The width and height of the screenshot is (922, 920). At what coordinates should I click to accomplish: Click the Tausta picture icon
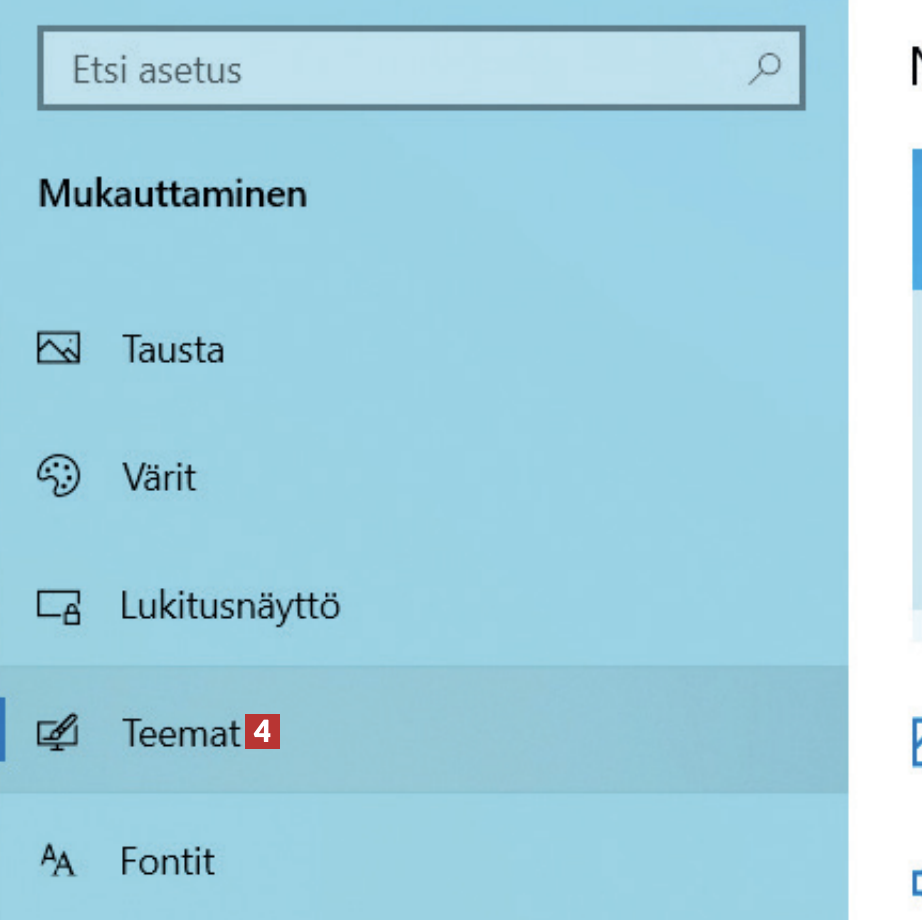[x=58, y=348]
